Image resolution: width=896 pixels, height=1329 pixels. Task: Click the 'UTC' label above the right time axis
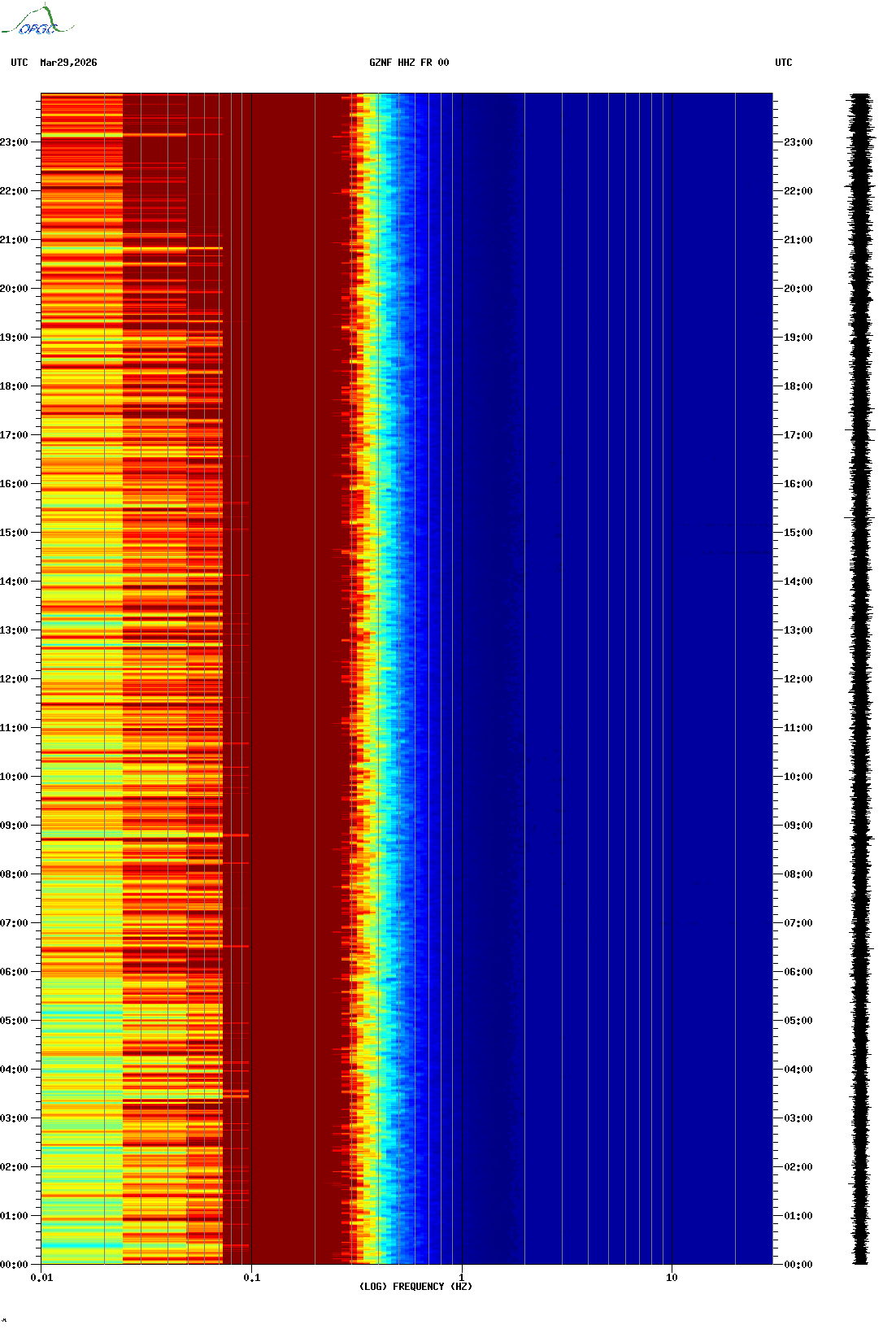[x=784, y=63]
